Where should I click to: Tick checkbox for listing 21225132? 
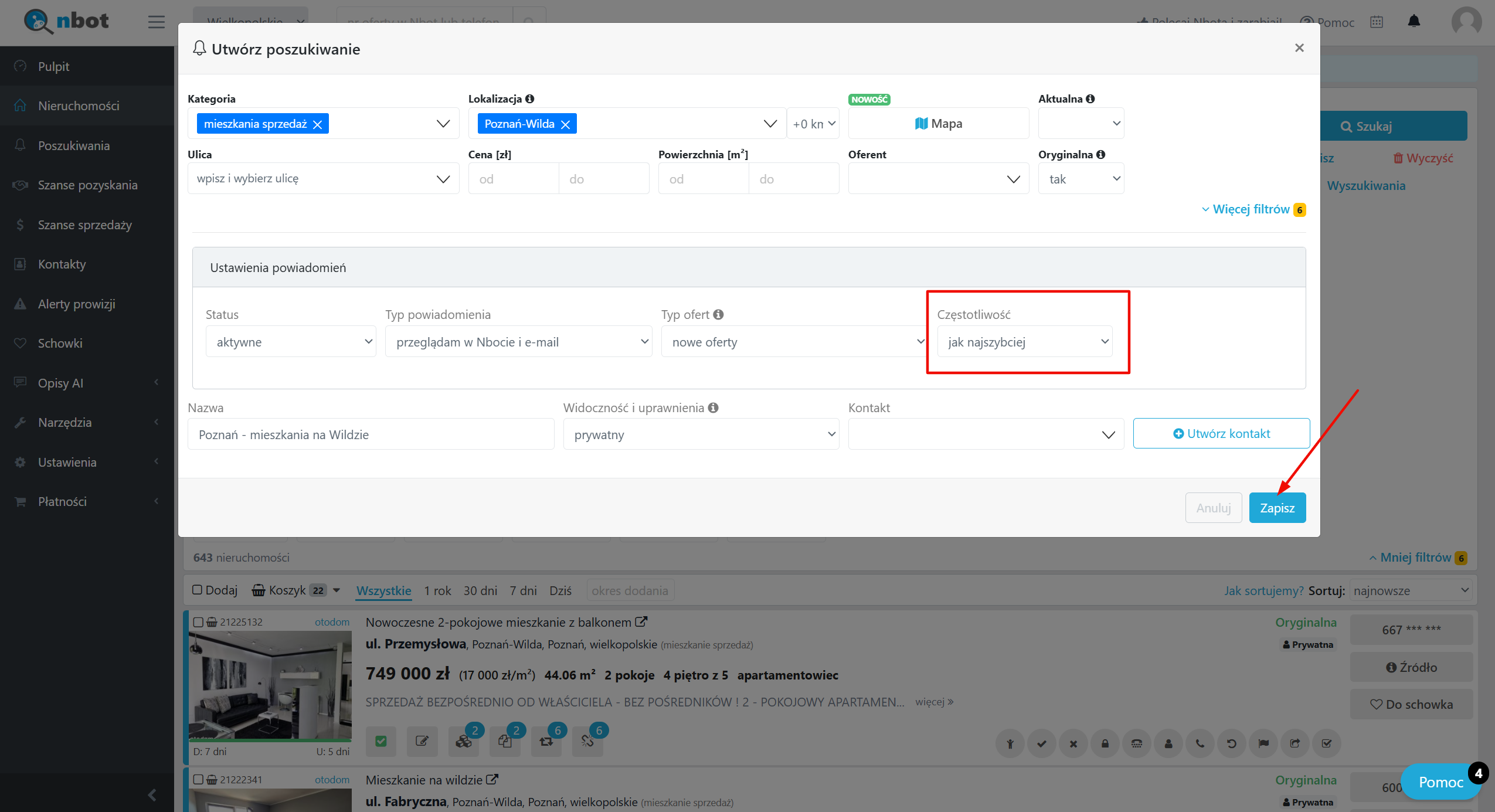(198, 622)
